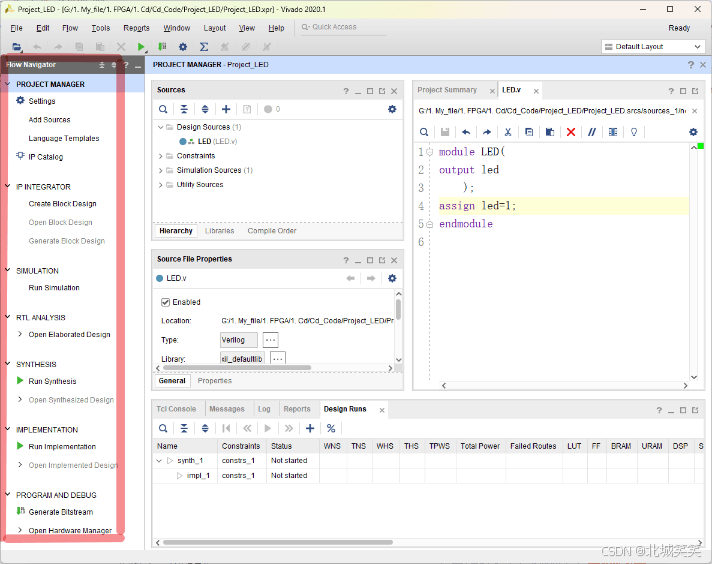The image size is (712, 564).
Task: Click save file icon in editor toolbar
Action: [445, 132]
